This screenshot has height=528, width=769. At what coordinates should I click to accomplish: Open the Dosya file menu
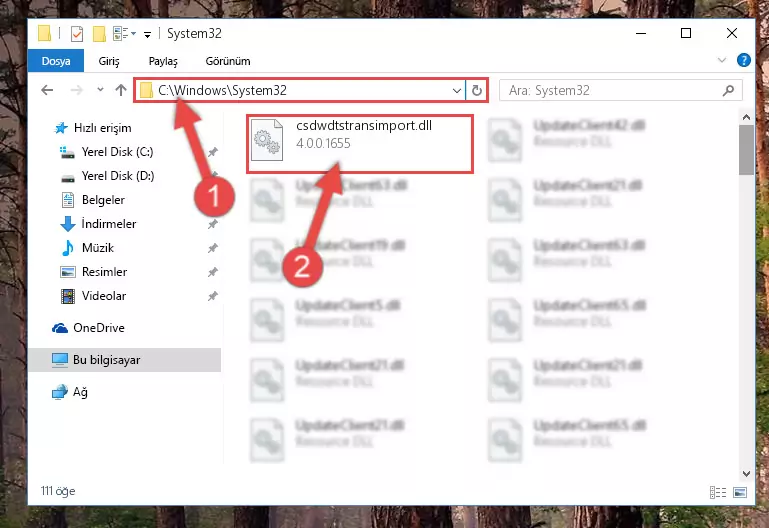[56, 61]
